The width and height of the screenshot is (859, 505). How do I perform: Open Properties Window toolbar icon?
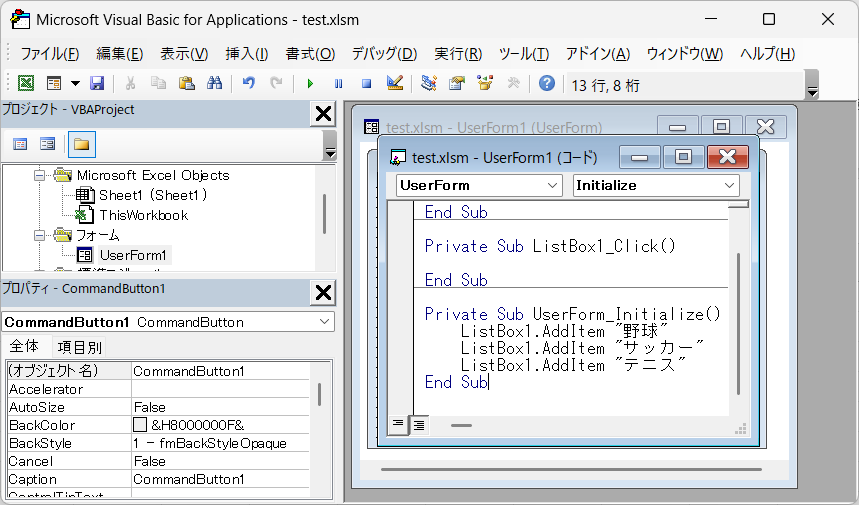click(x=457, y=83)
